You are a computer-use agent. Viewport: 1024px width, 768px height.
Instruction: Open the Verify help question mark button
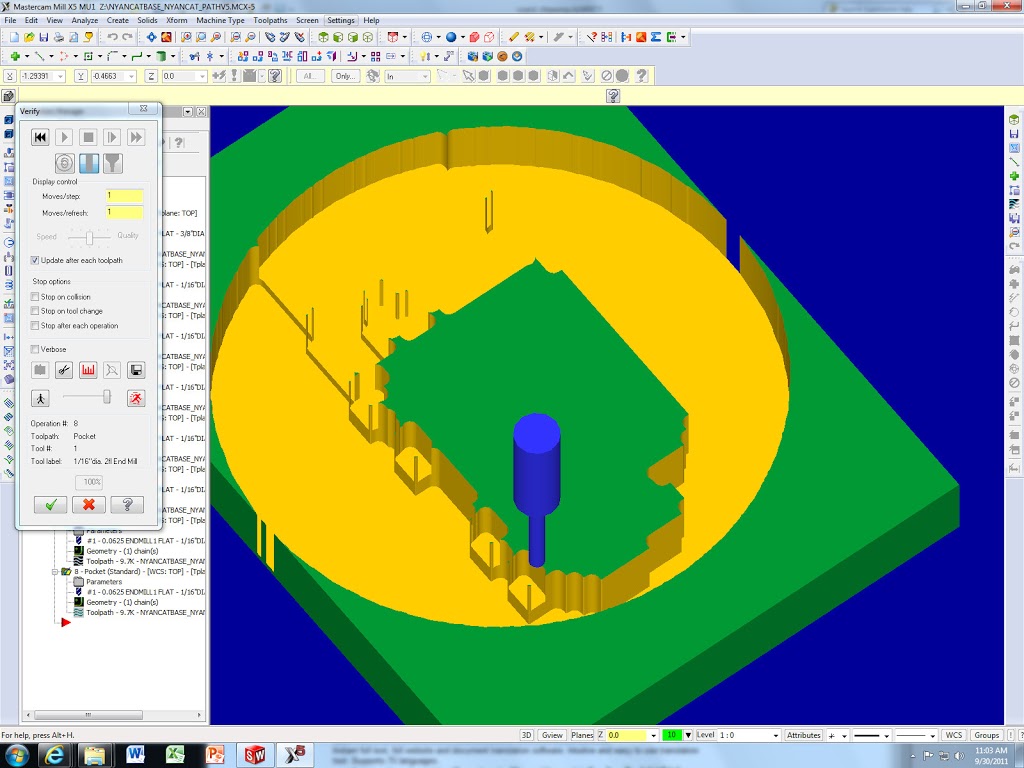[x=127, y=505]
